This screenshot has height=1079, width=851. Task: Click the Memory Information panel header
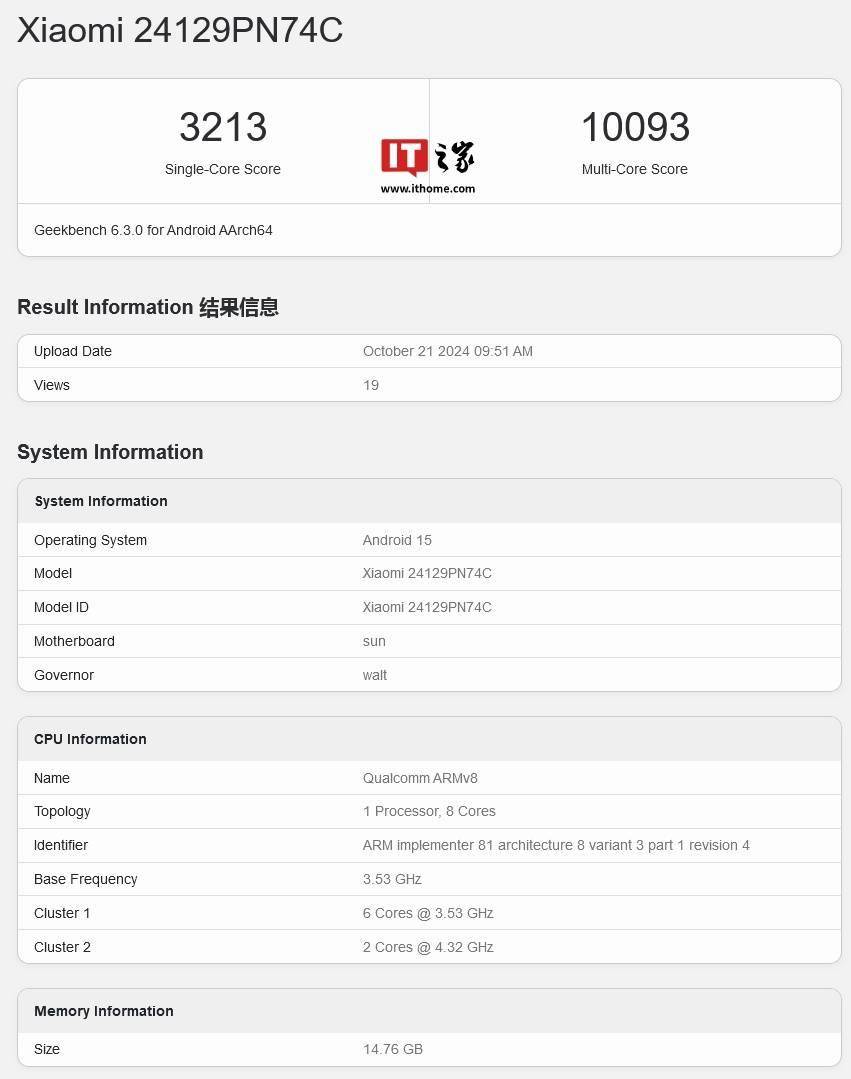coord(104,1011)
